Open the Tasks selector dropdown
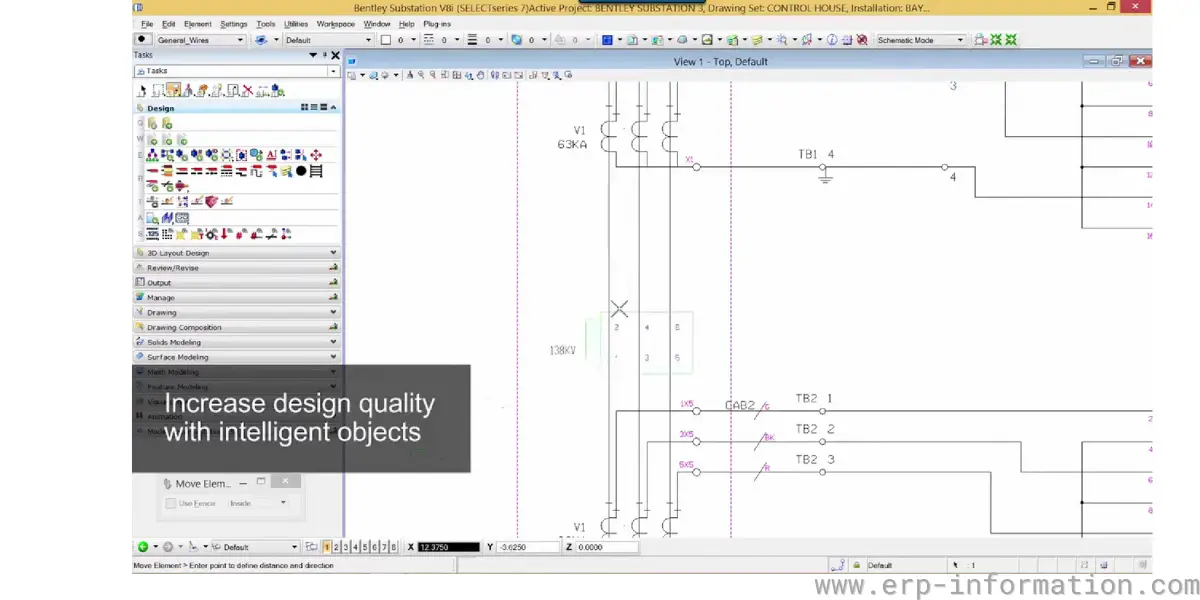This screenshot has width=1200, height=600. coord(333,71)
